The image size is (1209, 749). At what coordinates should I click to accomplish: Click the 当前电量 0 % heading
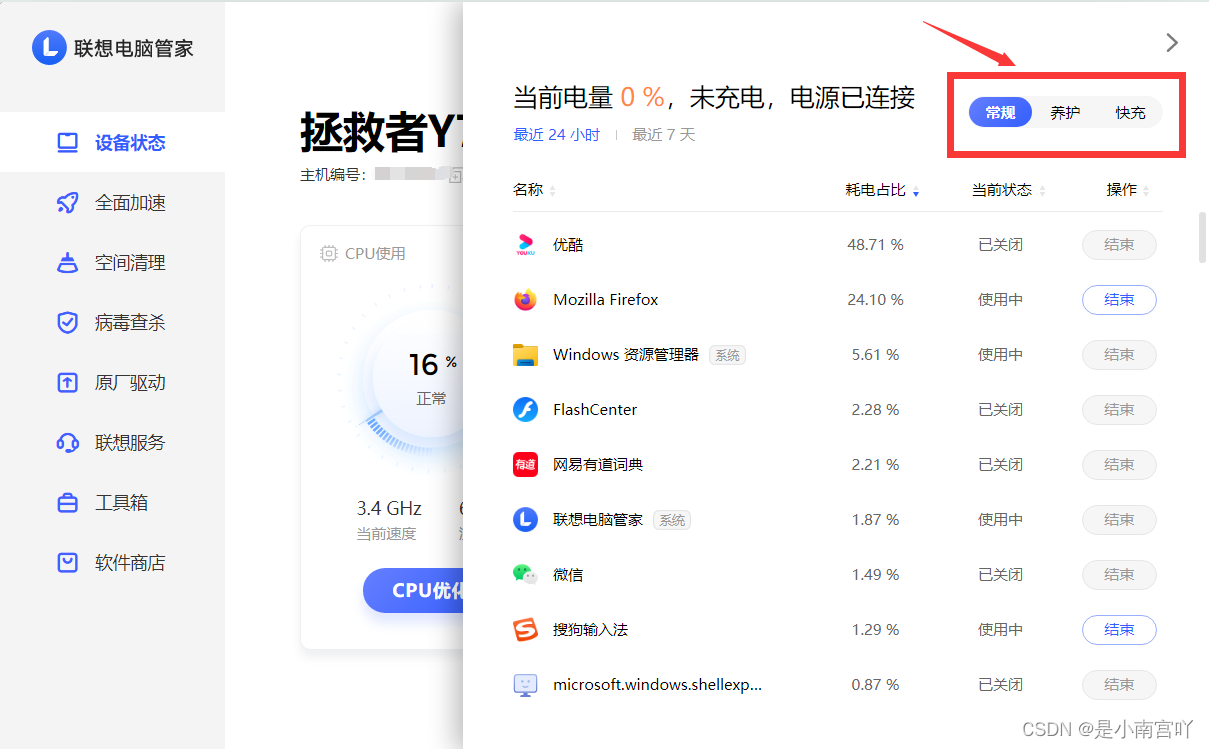click(589, 97)
